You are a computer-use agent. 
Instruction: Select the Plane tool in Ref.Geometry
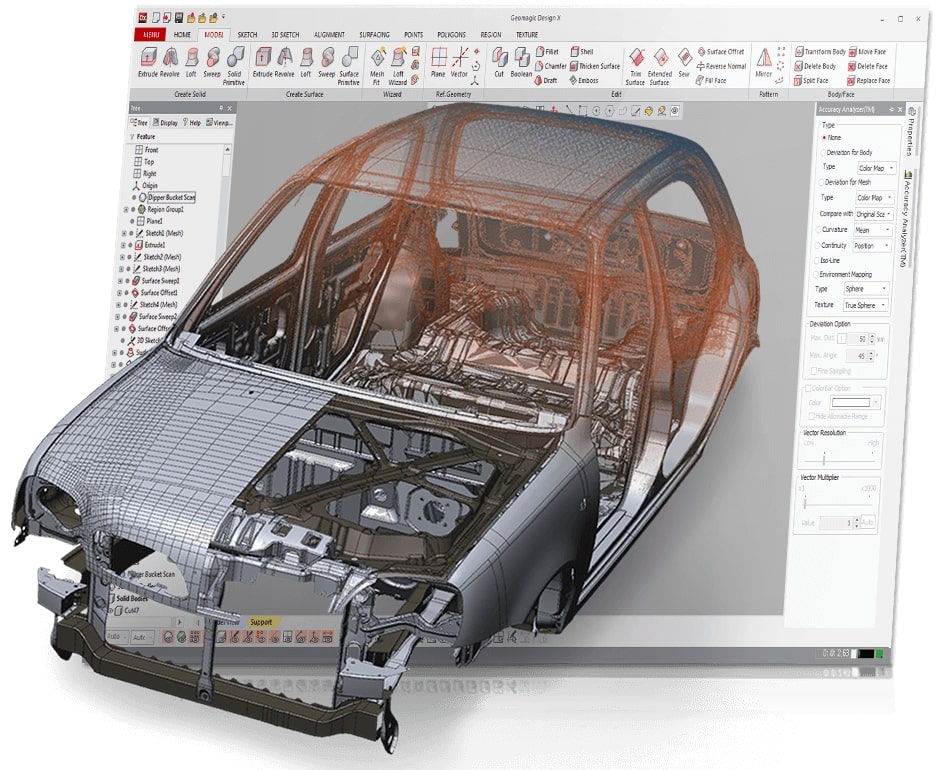click(x=438, y=62)
